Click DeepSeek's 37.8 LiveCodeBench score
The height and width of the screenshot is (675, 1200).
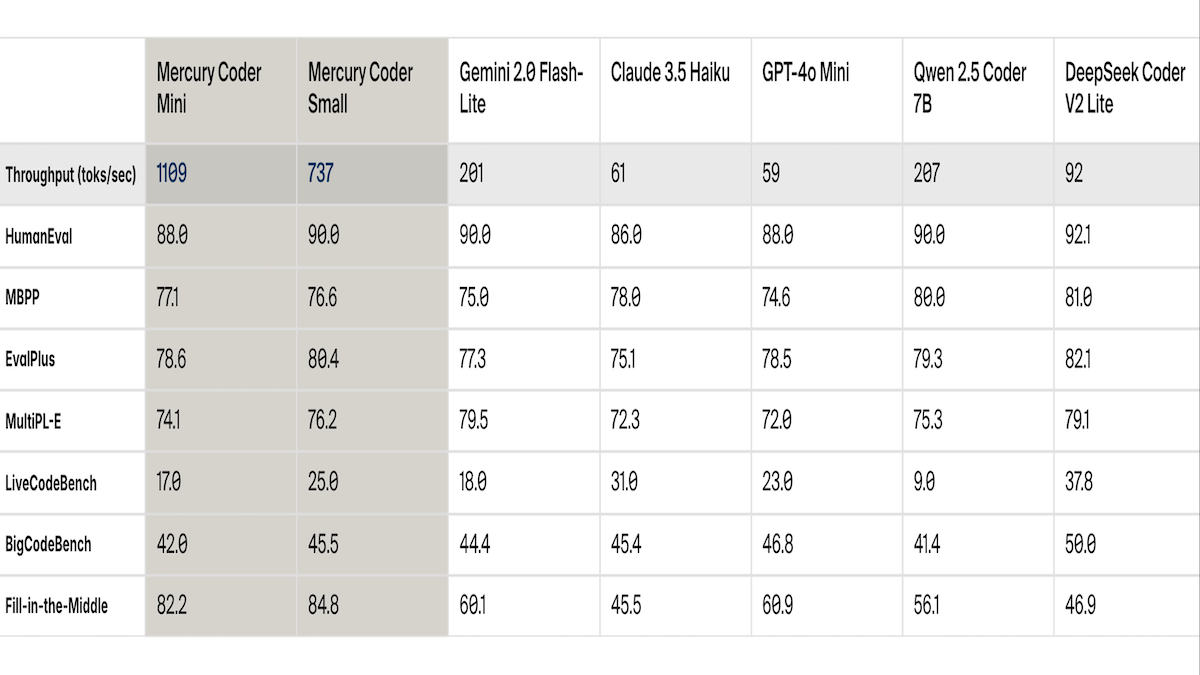(x=1079, y=482)
